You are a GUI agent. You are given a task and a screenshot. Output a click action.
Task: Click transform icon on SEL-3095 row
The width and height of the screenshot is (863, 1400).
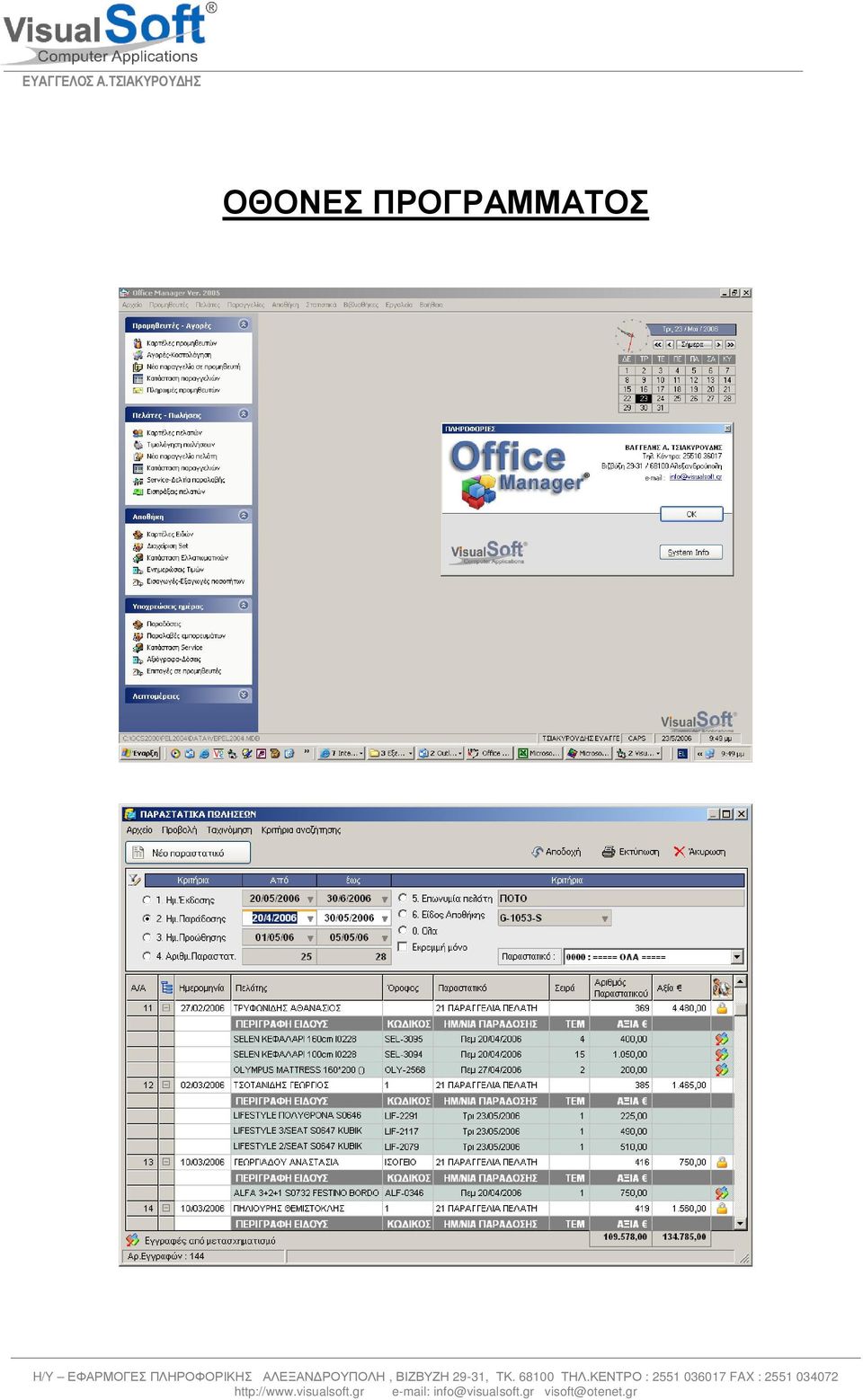721,1039
